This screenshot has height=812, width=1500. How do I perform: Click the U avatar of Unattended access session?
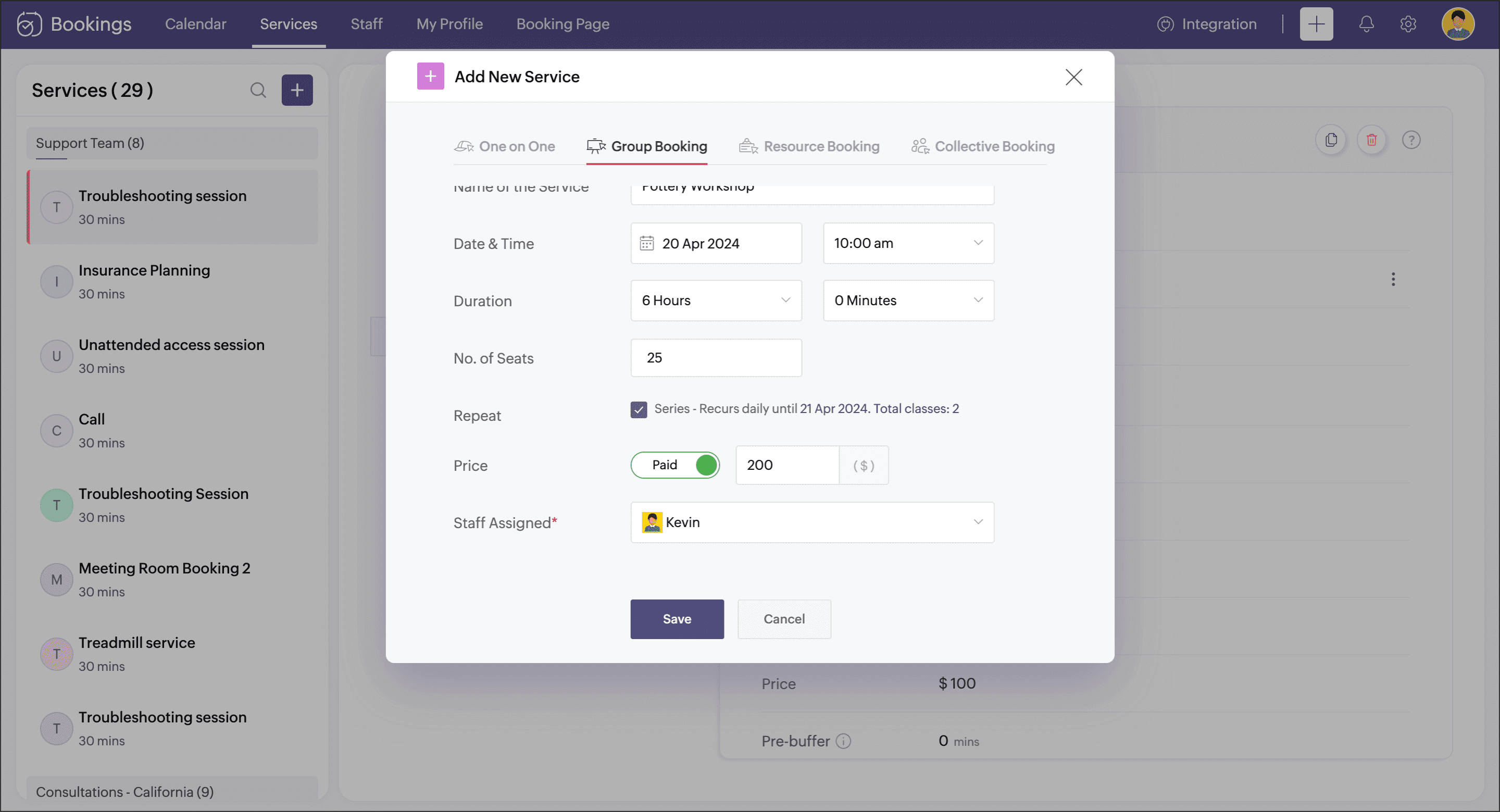pos(56,356)
